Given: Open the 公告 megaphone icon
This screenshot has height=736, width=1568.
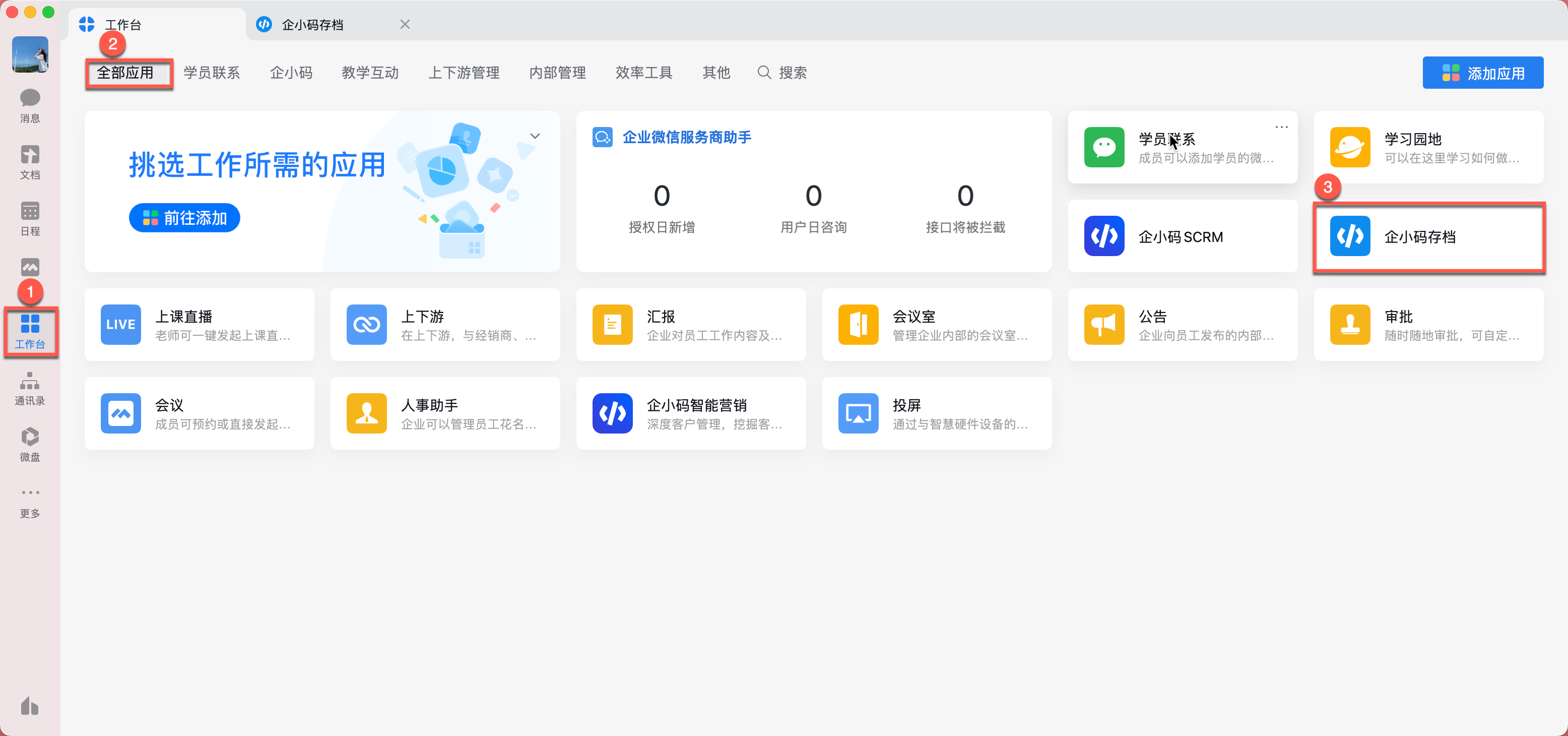Looking at the screenshot, I should tap(1104, 325).
